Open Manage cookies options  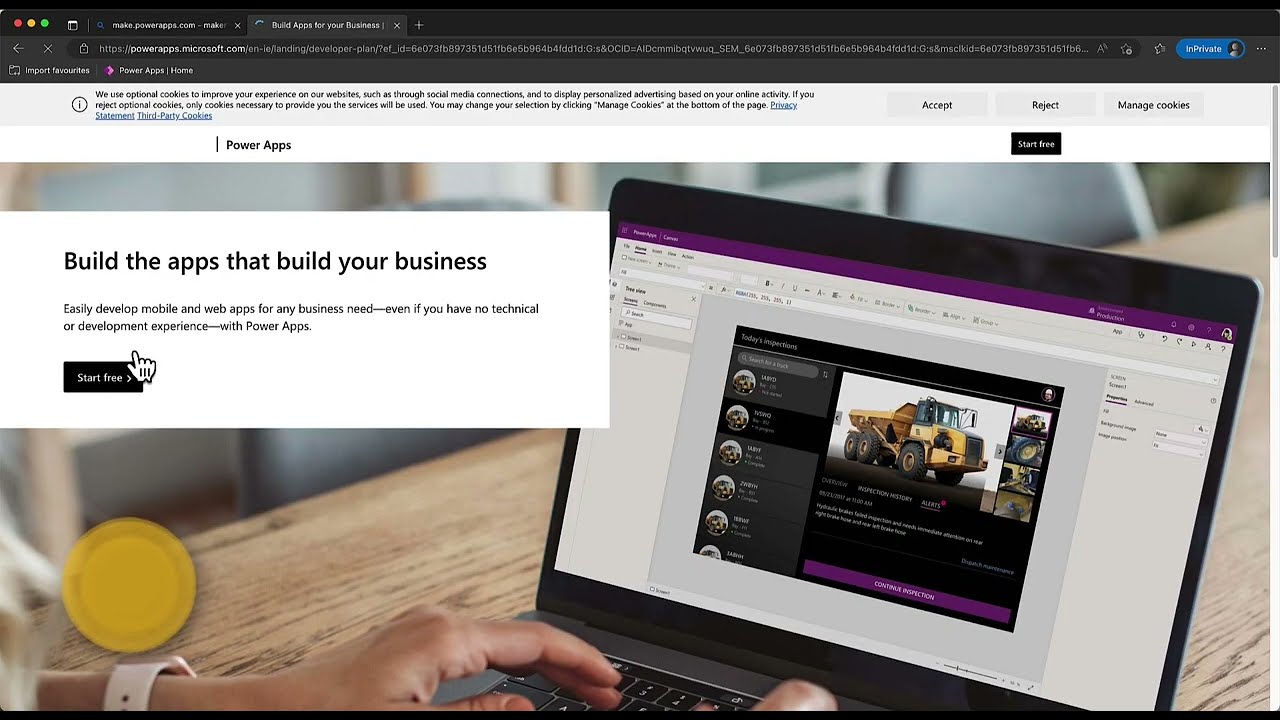[1153, 105]
